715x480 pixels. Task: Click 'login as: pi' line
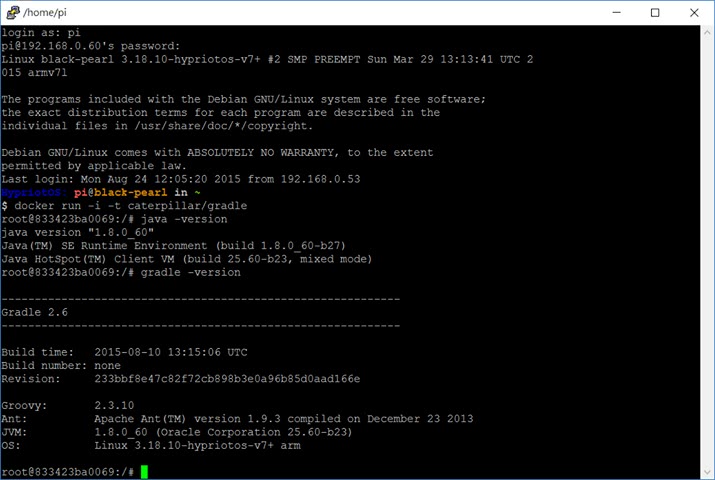tap(41, 32)
